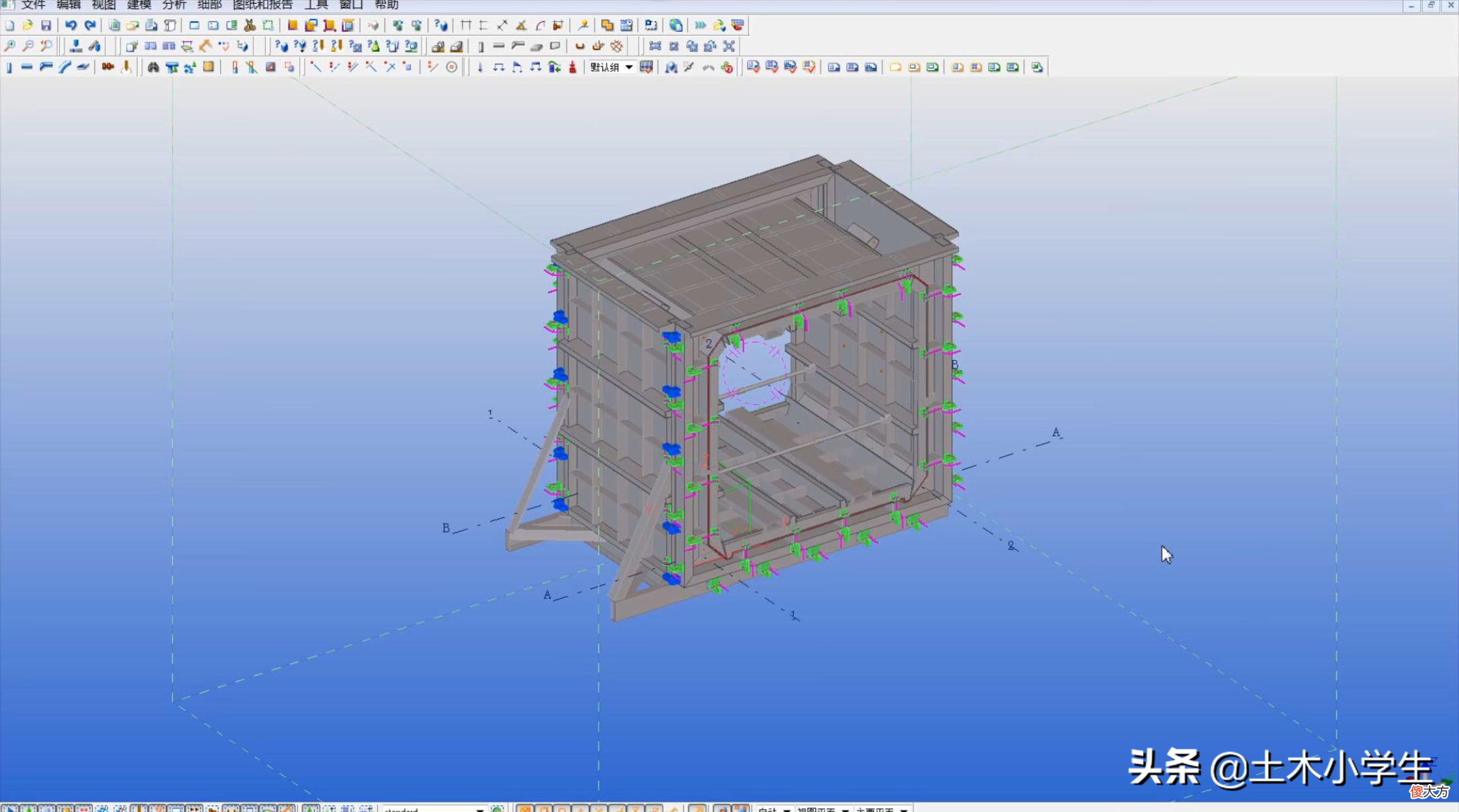Click the green Excel-style icon at toolbar end
Image resolution: width=1459 pixels, height=812 pixels.
1037,68
